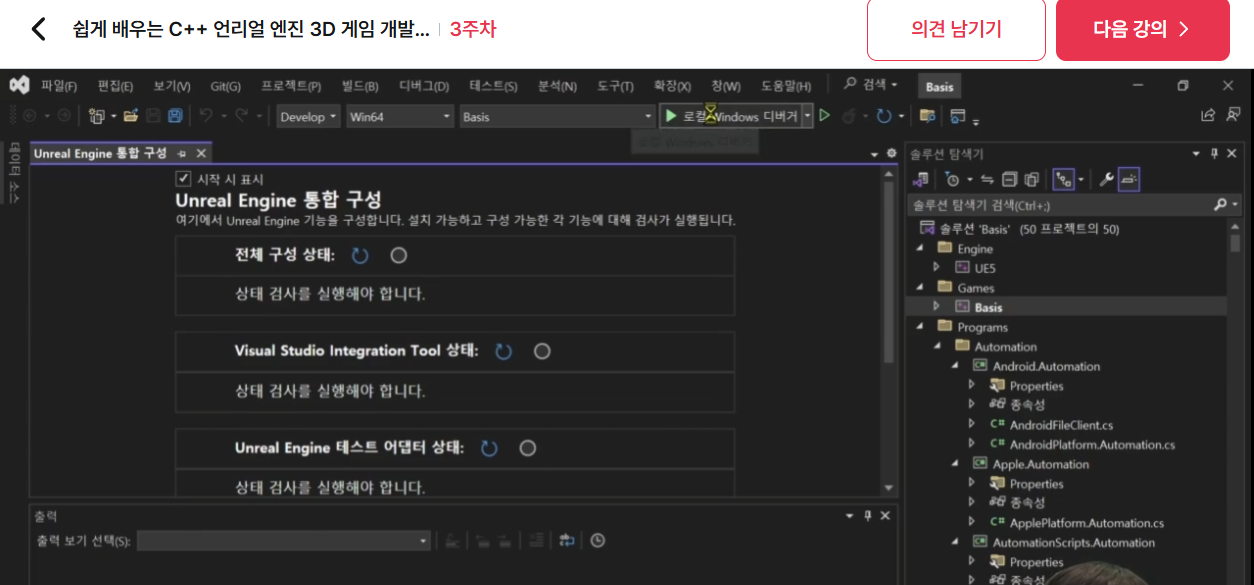The width and height of the screenshot is (1254, 585).
Task: Click the feedback person icon at top right
Action: pyautogui.click(x=1234, y=116)
